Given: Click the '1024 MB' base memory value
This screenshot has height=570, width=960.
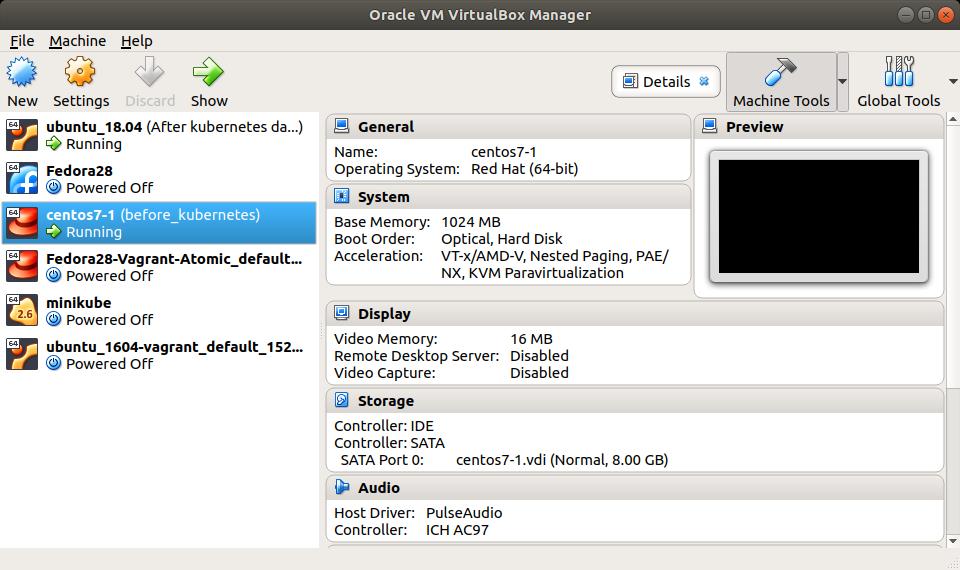Looking at the screenshot, I should [x=471, y=222].
